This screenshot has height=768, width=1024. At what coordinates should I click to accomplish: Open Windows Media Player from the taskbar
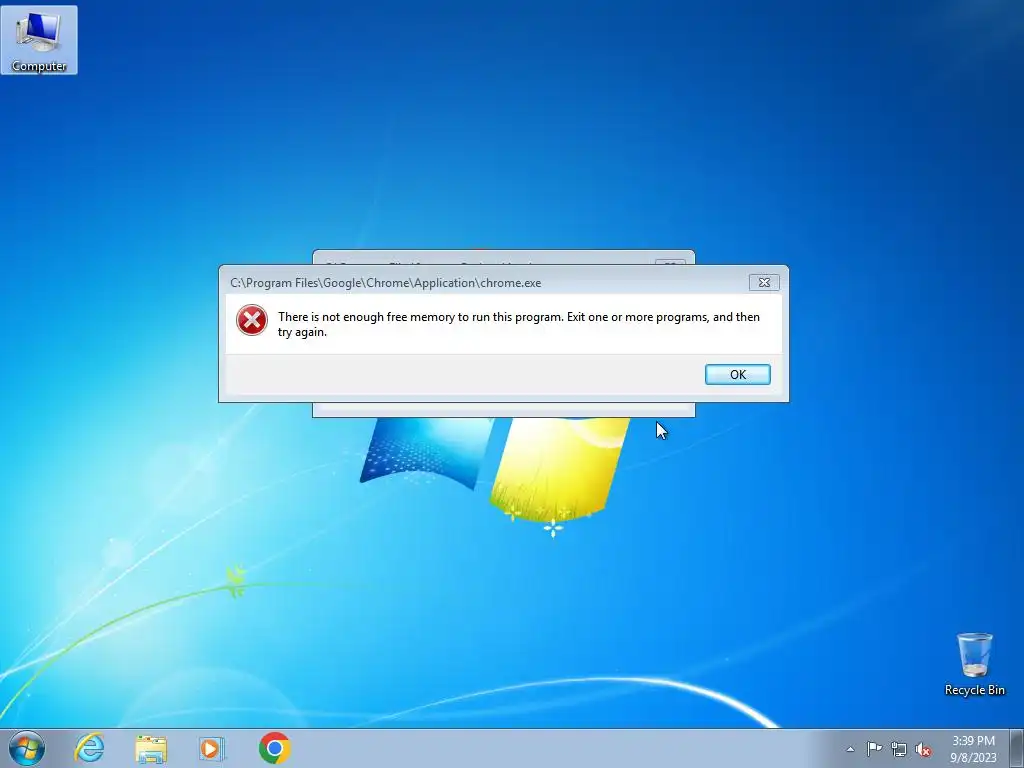tap(212, 748)
